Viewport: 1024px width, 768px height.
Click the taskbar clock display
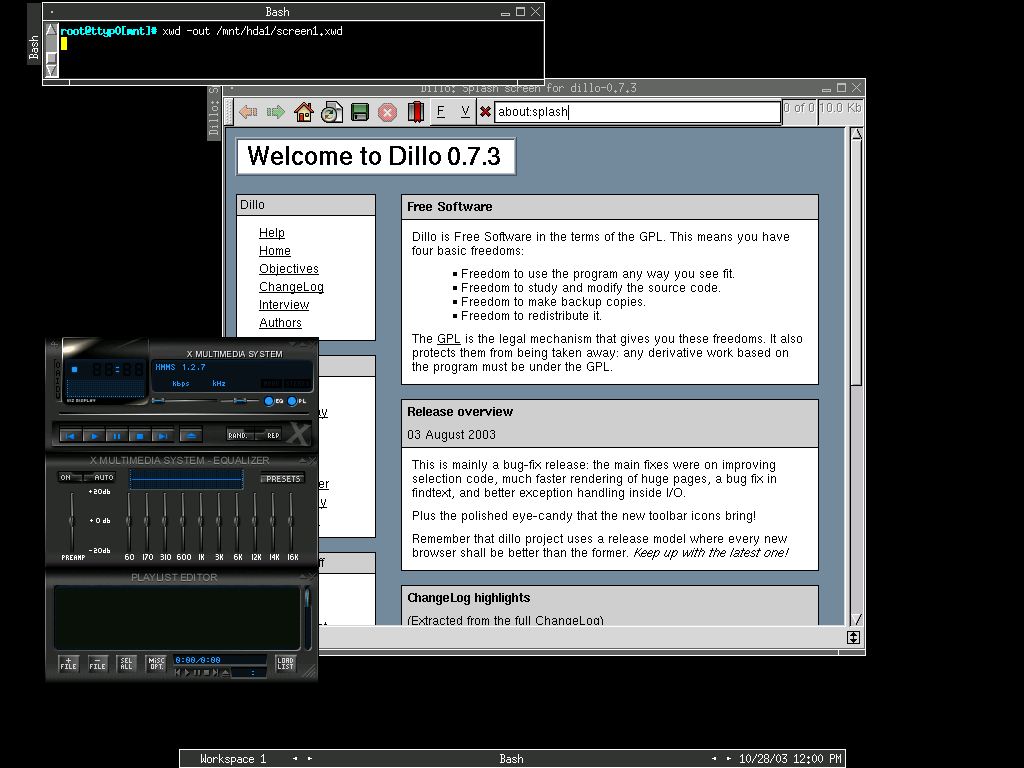coord(790,759)
